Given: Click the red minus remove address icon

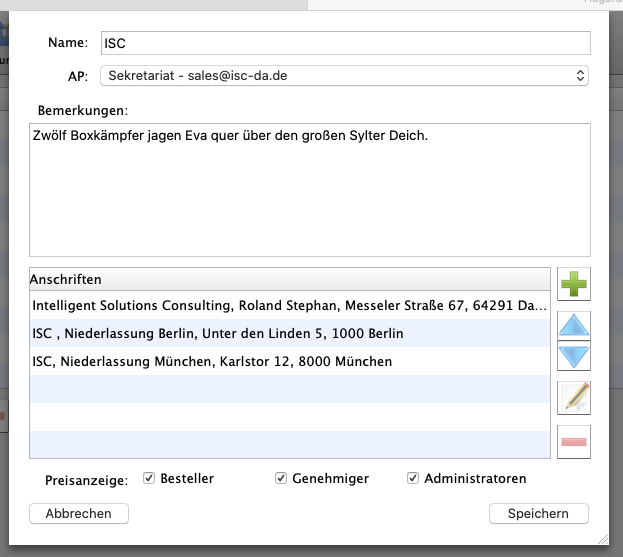Looking at the screenshot, I should 574,442.
